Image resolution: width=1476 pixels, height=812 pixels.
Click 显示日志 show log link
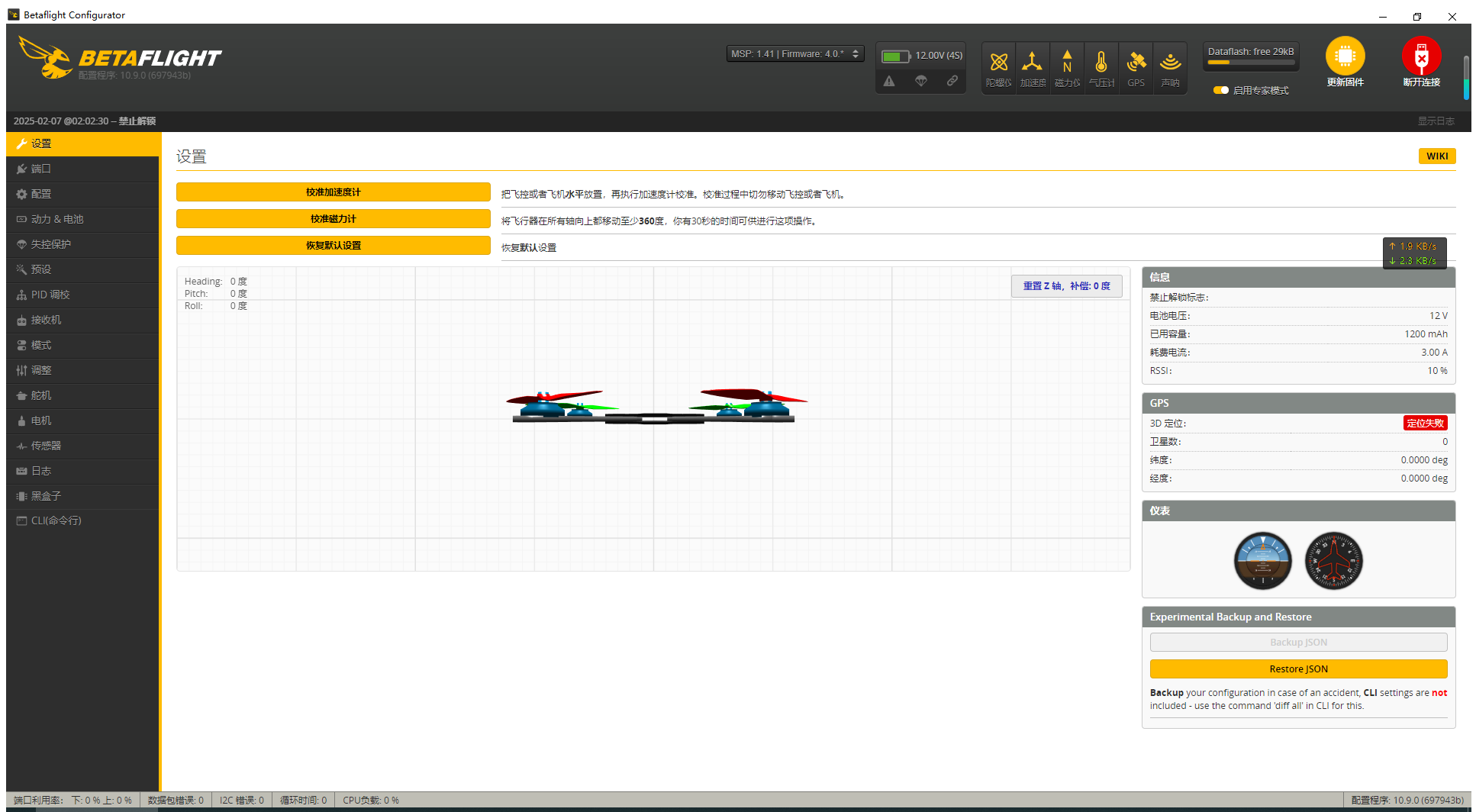(1436, 121)
